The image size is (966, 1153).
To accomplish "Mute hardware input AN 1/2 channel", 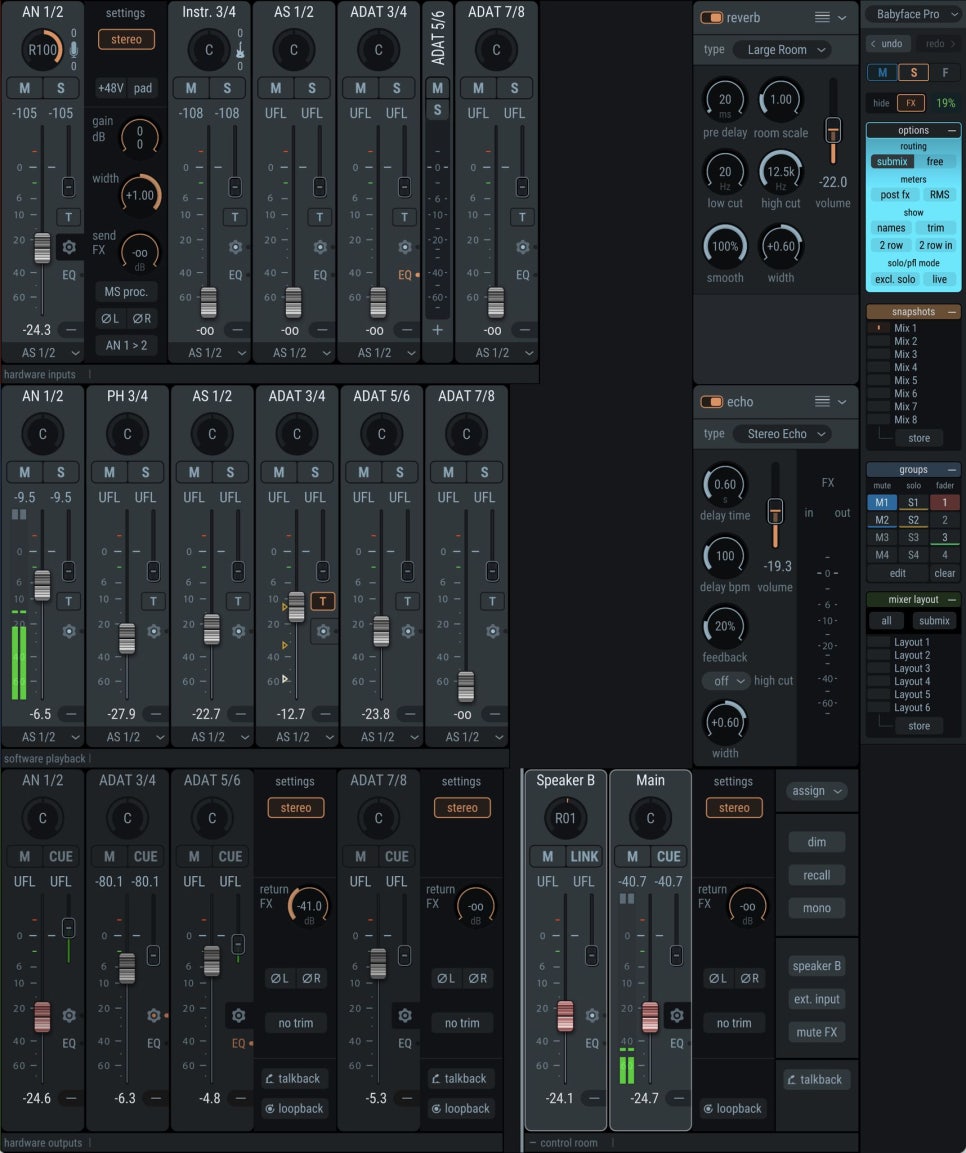I will pyautogui.click(x=24, y=88).
